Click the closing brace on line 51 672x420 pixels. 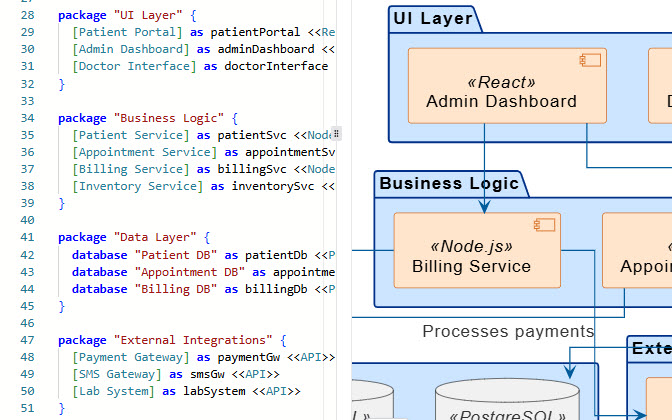pos(62,408)
